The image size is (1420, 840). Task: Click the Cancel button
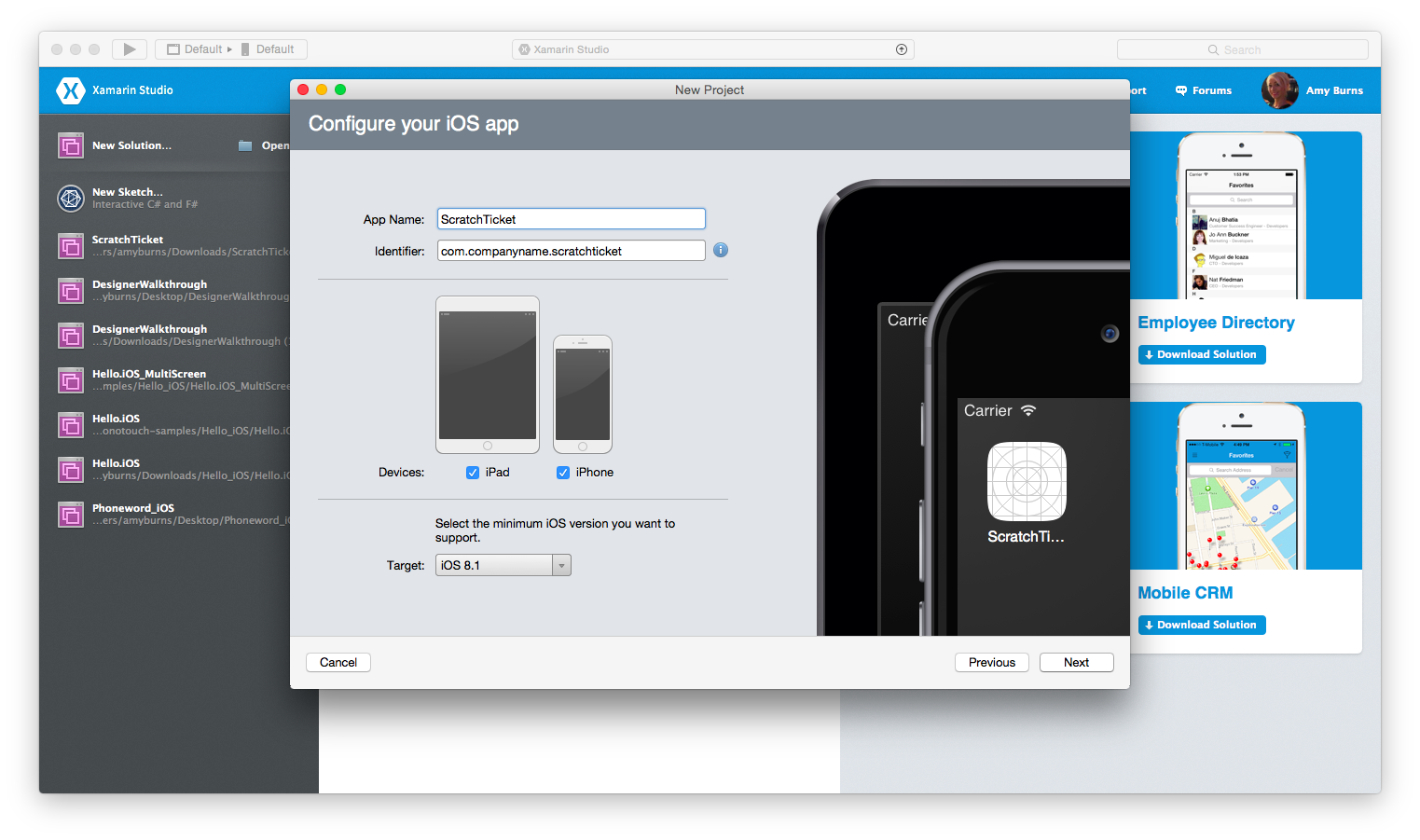coord(338,662)
